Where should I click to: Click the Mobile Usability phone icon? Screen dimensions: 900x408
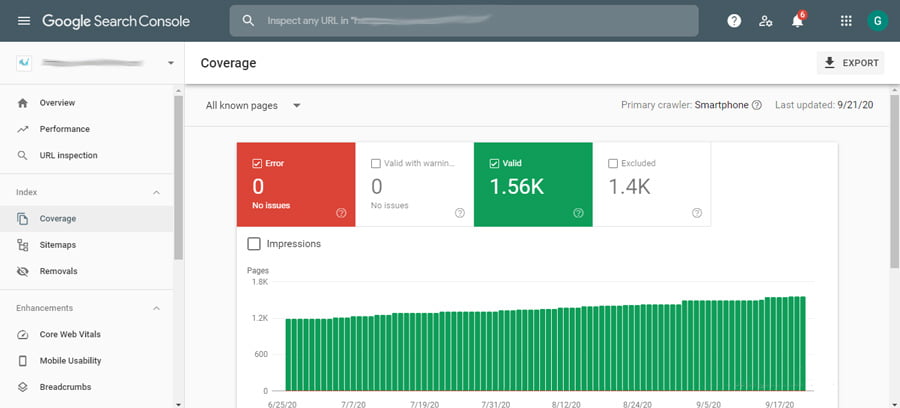point(22,361)
